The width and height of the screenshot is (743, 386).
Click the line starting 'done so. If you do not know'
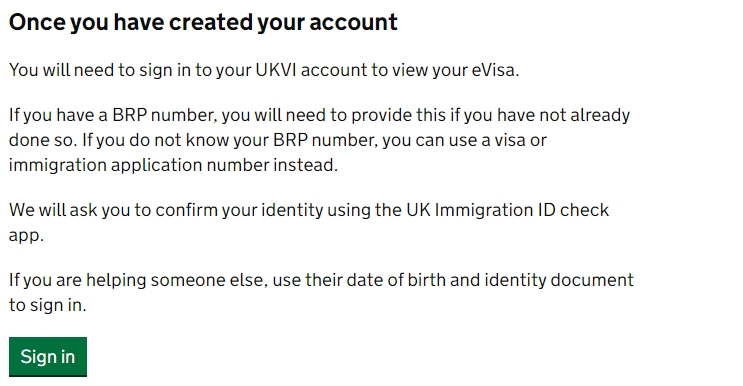(278, 140)
